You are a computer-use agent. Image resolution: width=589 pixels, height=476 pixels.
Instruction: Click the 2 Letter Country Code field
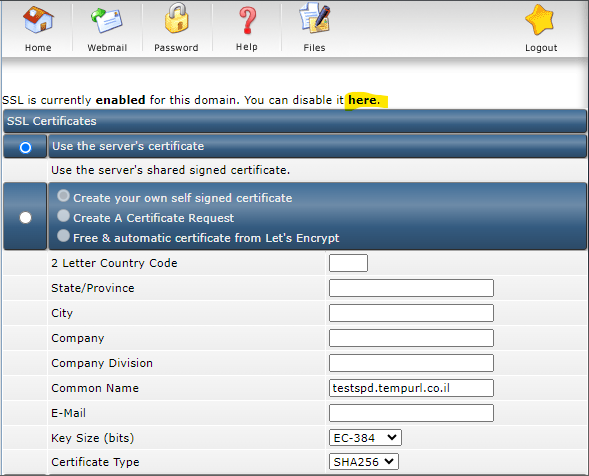click(x=348, y=263)
